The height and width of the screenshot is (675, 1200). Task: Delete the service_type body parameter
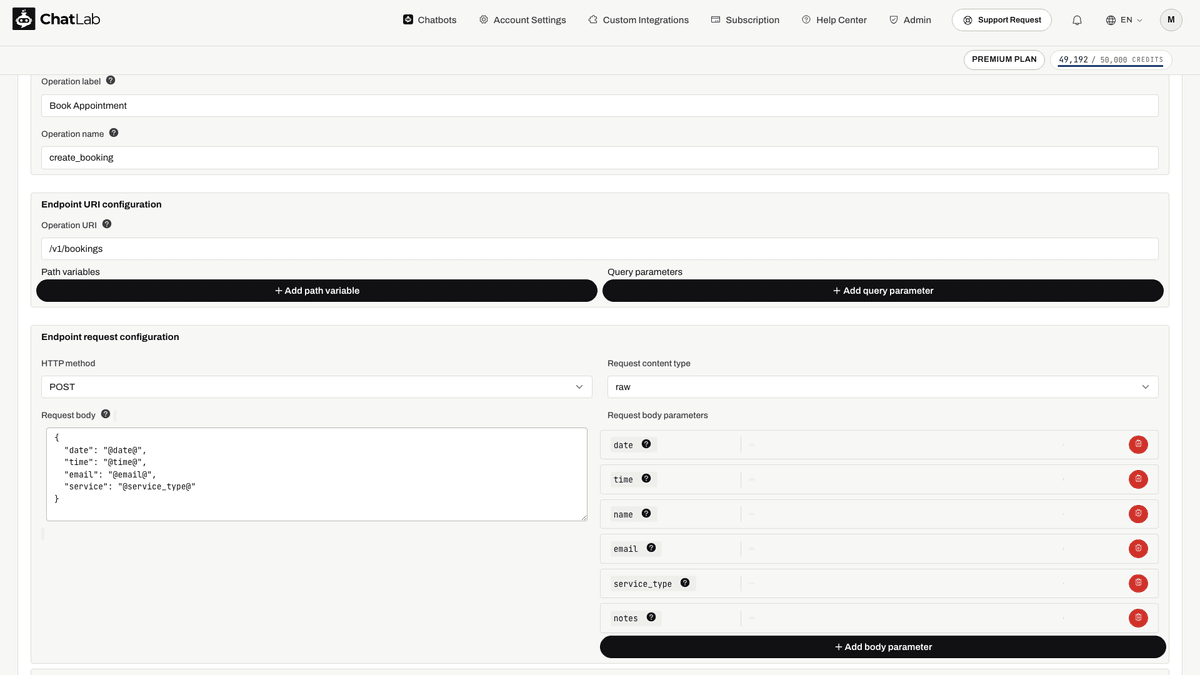pyautogui.click(x=1138, y=583)
